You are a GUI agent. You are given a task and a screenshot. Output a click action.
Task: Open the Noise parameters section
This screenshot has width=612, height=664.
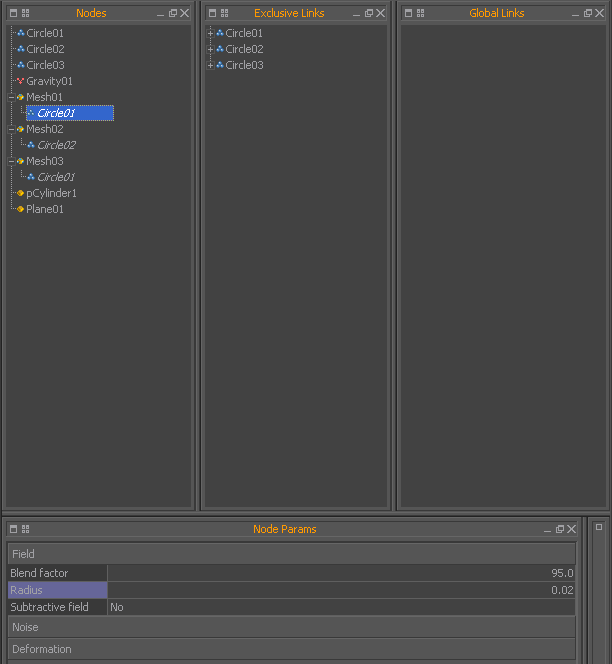(x=292, y=627)
